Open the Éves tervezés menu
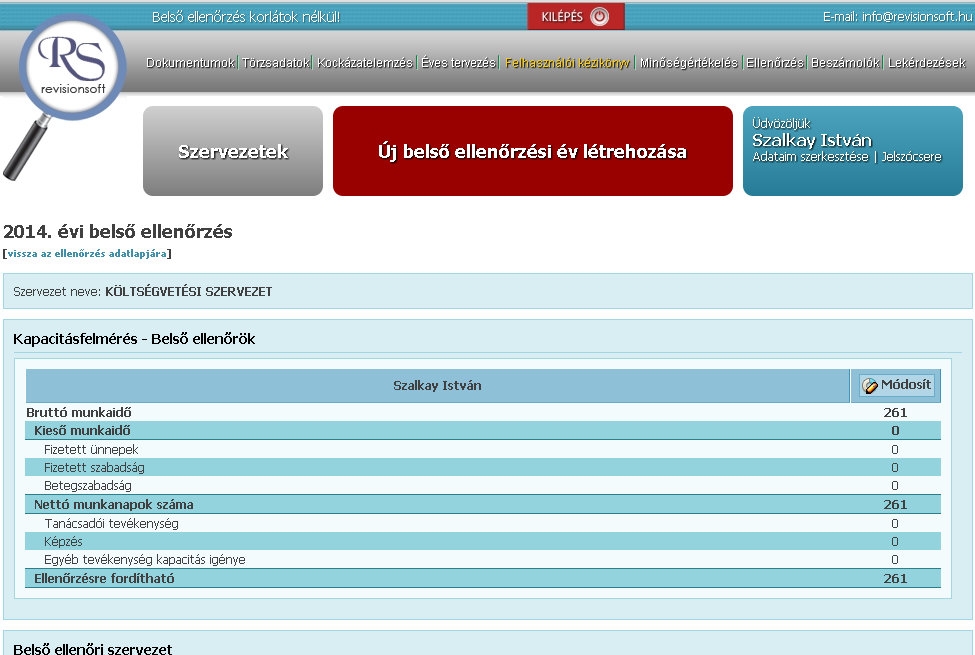975x655 pixels. 458,63
